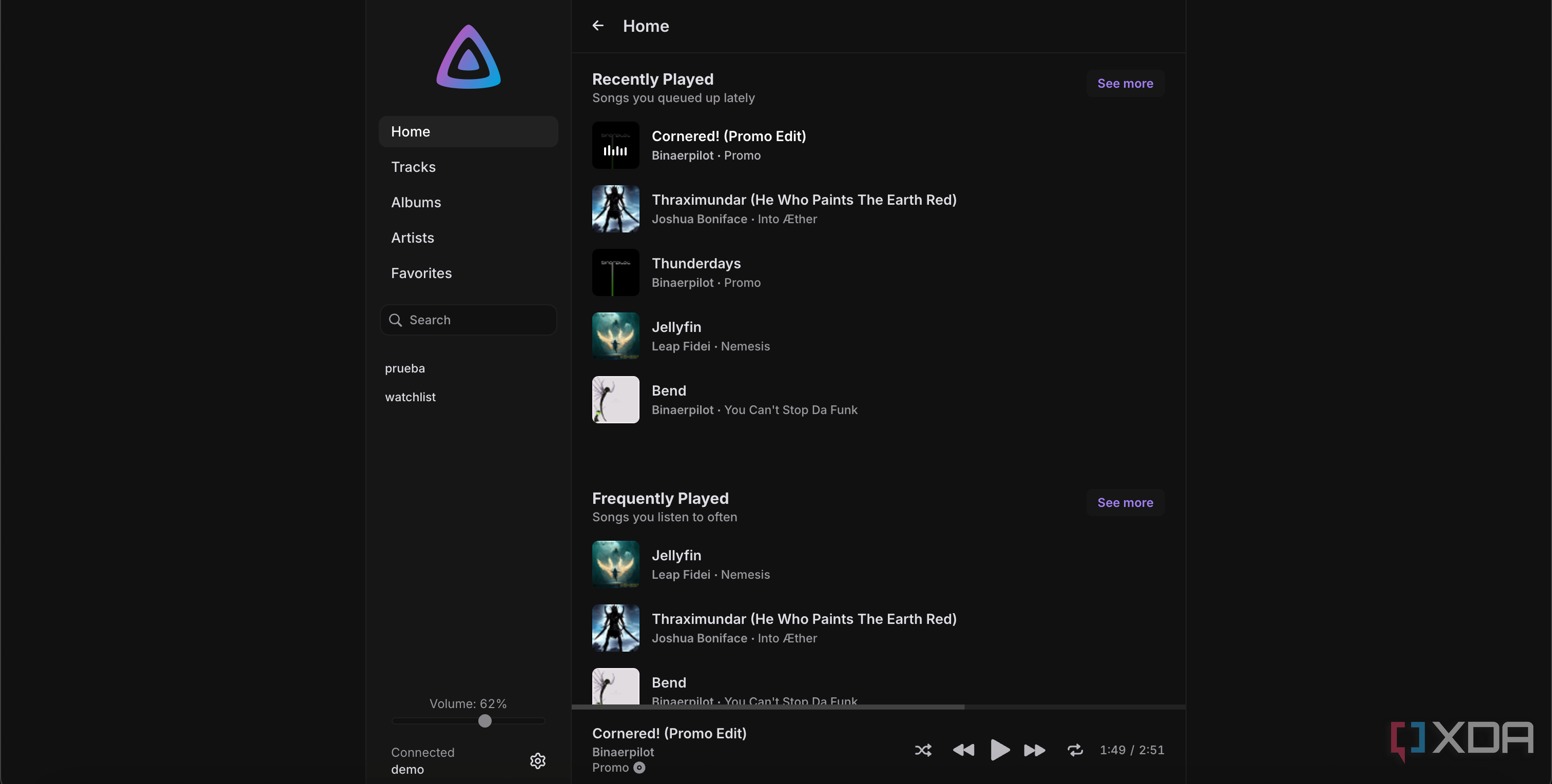This screenshot has height=784, width=1552.
Task: Play Jellyfin track in Recently Played
Action: click(x=879, y=336)
